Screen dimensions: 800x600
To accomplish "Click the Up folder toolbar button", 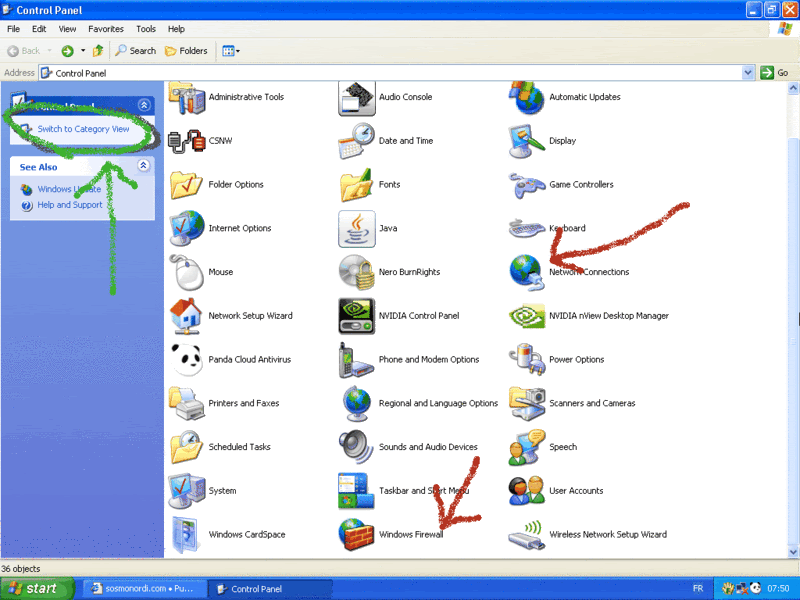I will coord(98,51).
